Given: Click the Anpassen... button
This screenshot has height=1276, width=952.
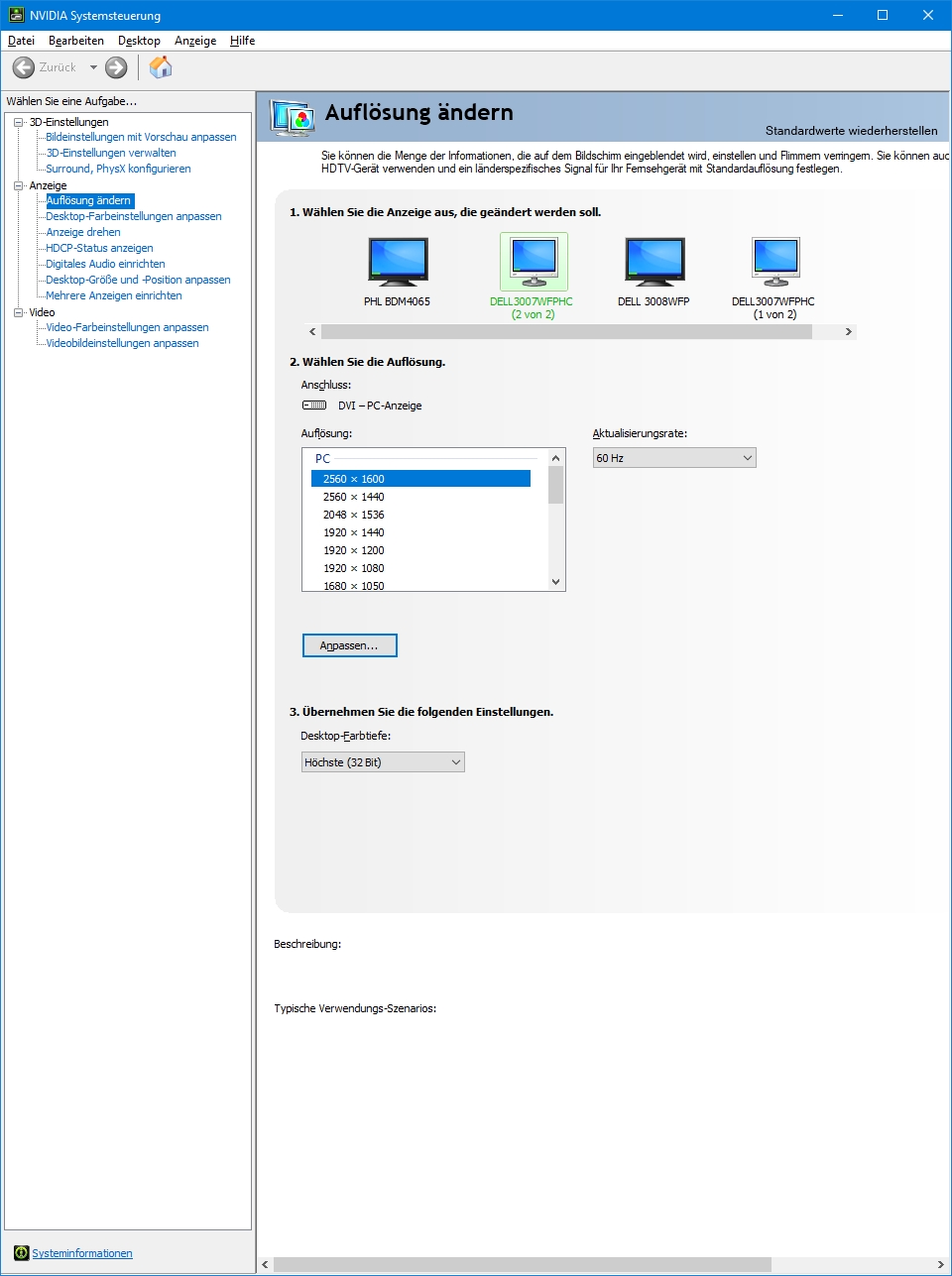Looking at the screenshot, I should (350, 645).
